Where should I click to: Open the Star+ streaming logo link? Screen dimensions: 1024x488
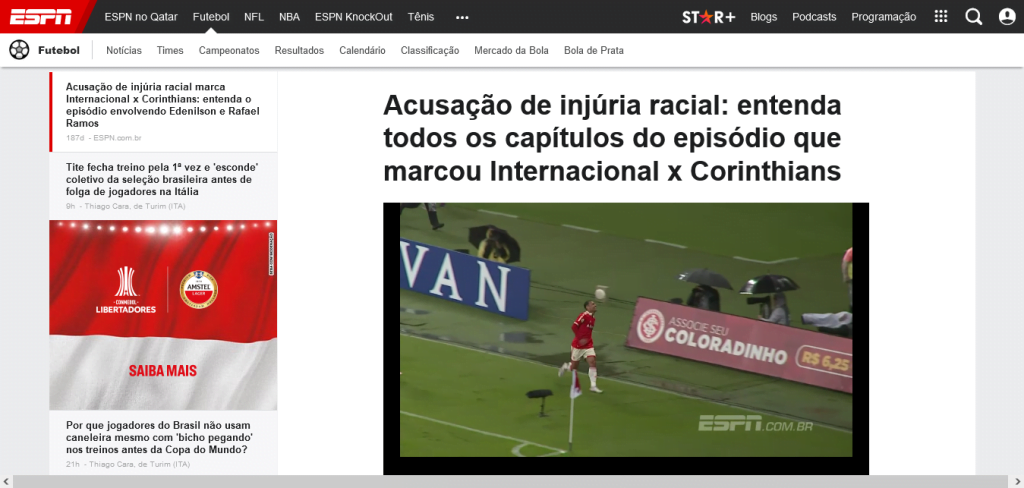[x=708, y=17]
